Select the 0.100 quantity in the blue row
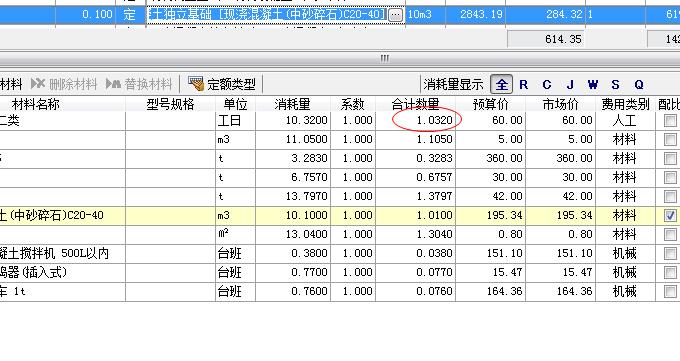Image resolution: width=680 pixels, height=361 pixels. tap(85, 14)
